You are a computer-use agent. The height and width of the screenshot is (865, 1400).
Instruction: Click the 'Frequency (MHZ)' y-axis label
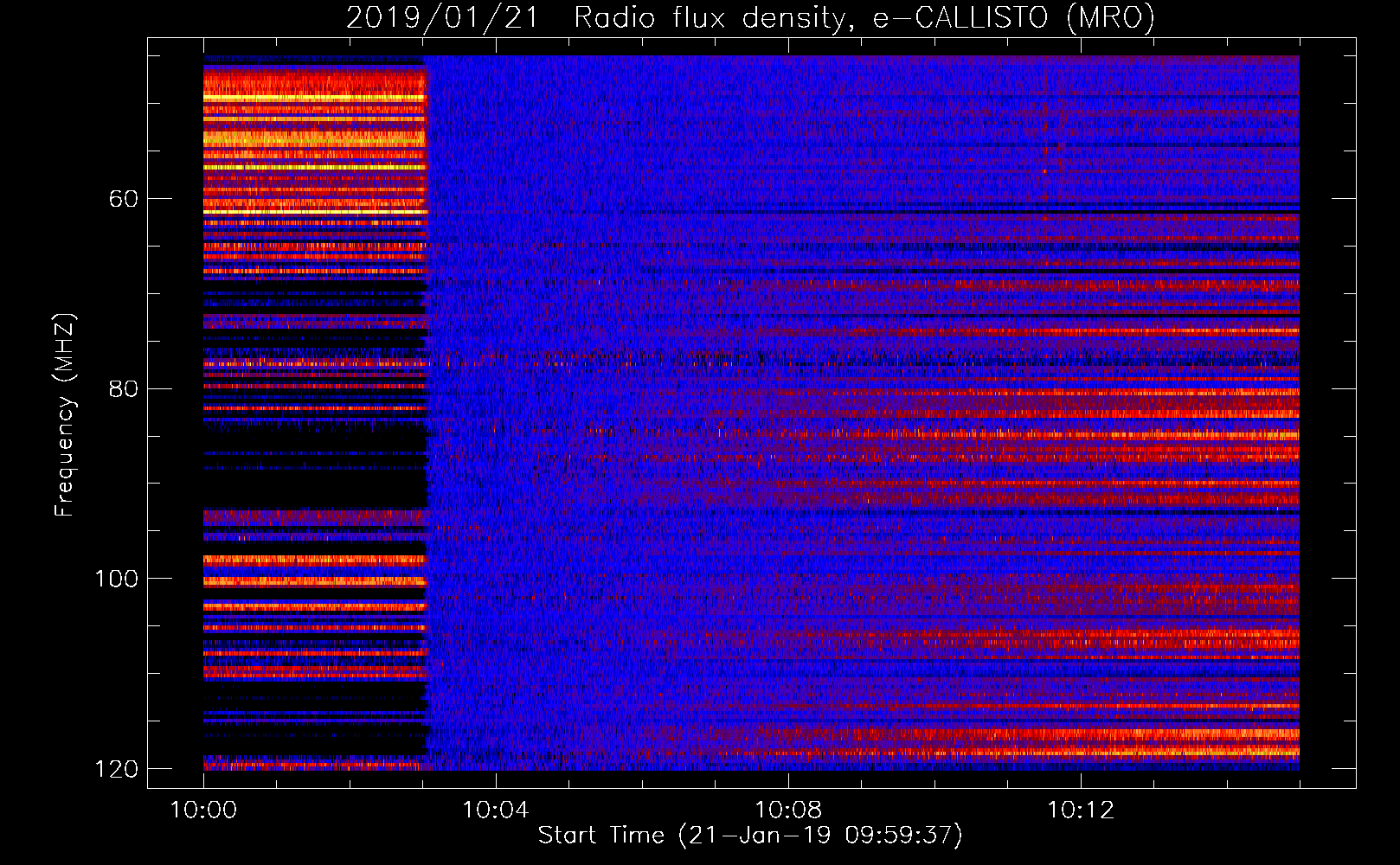pos(65,414)
